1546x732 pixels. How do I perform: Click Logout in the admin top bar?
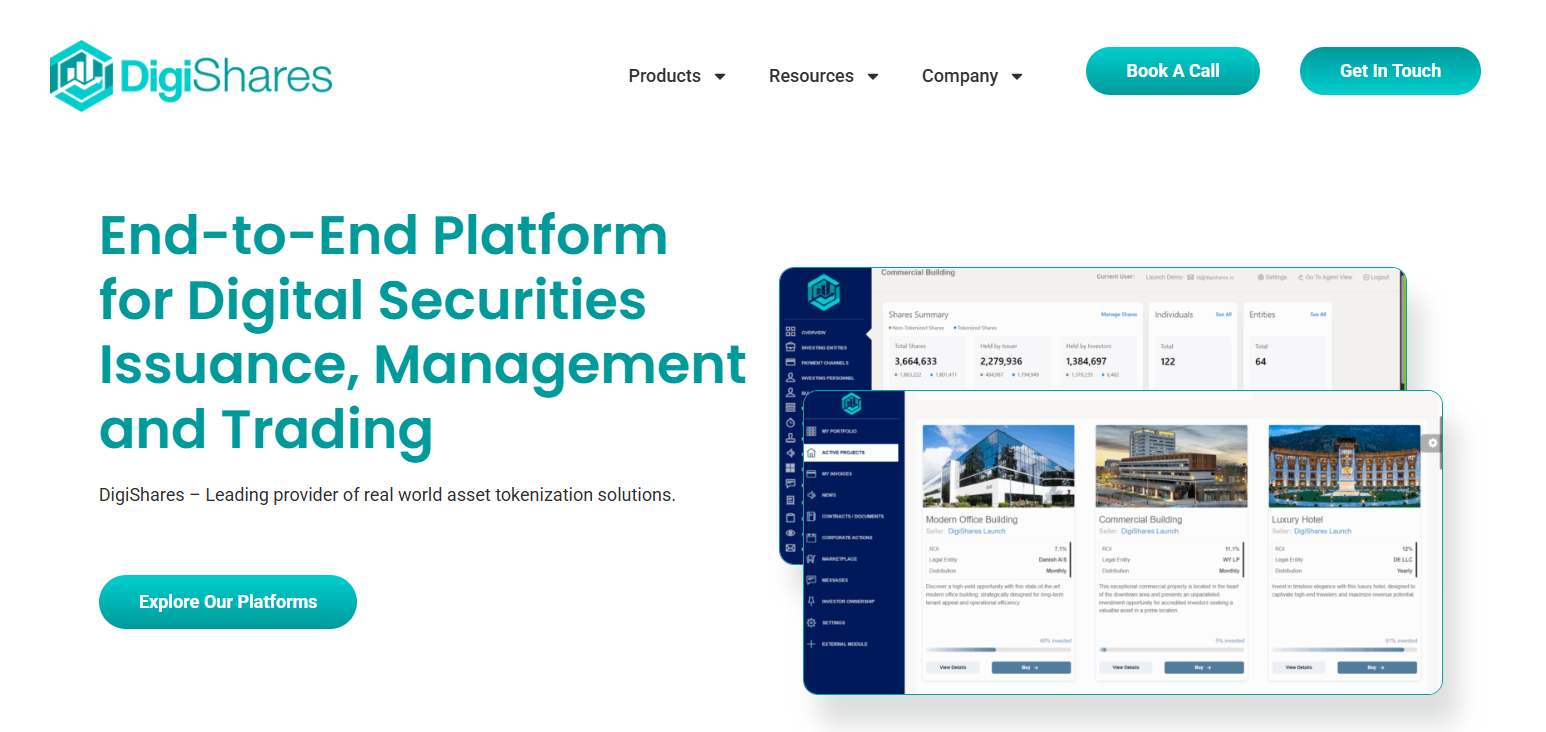[1375, 277]
